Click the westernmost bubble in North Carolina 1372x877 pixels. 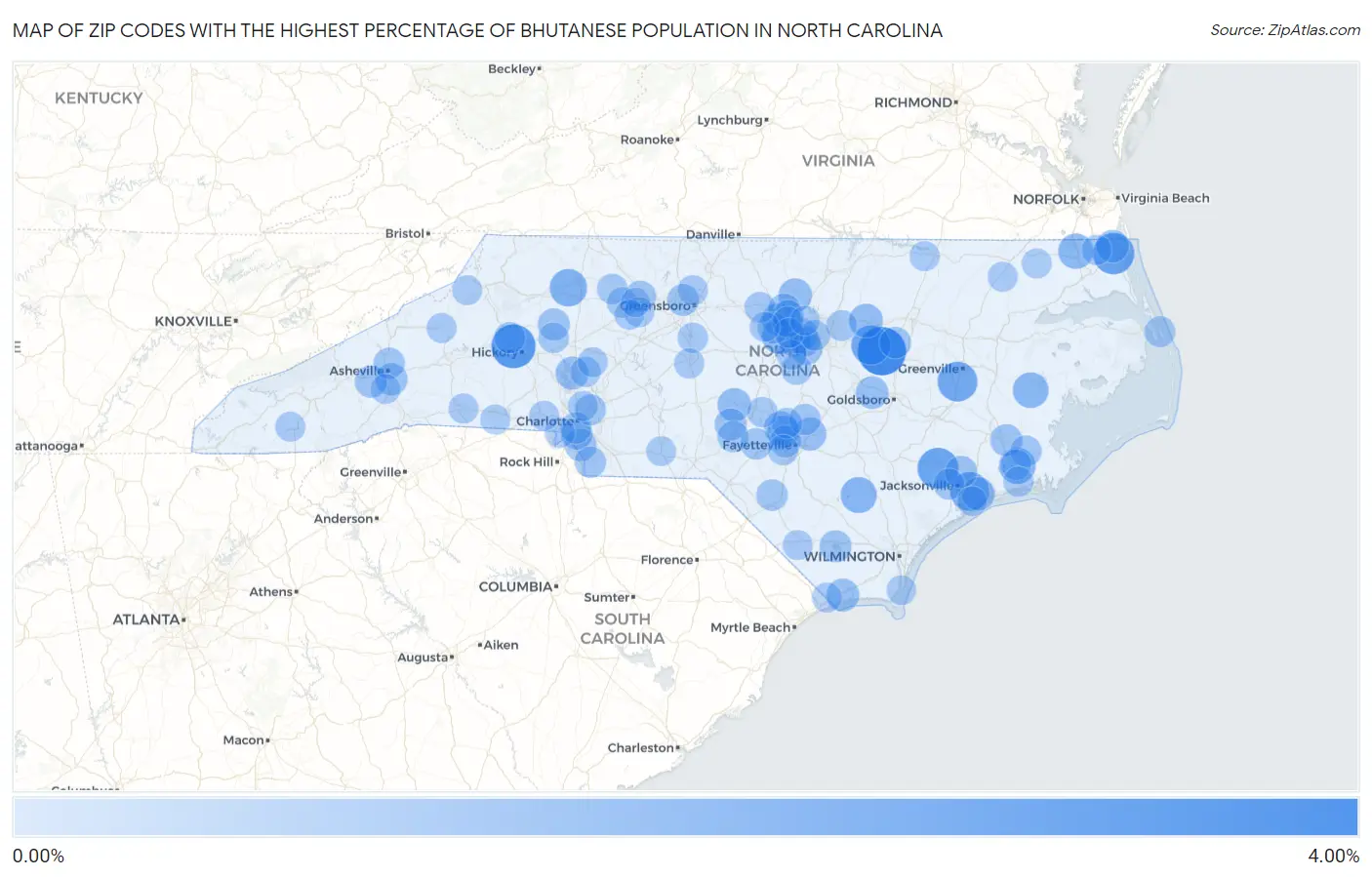(x=290, y=426)
